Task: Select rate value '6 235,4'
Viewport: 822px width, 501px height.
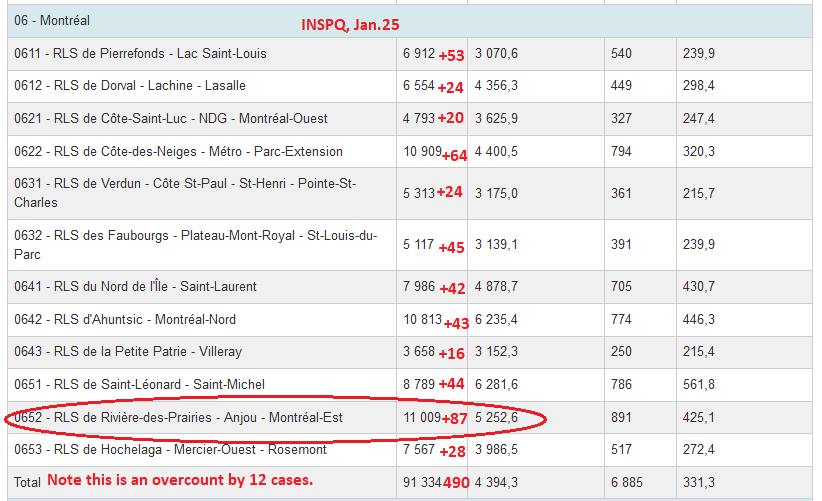Action: pos(496,319)
